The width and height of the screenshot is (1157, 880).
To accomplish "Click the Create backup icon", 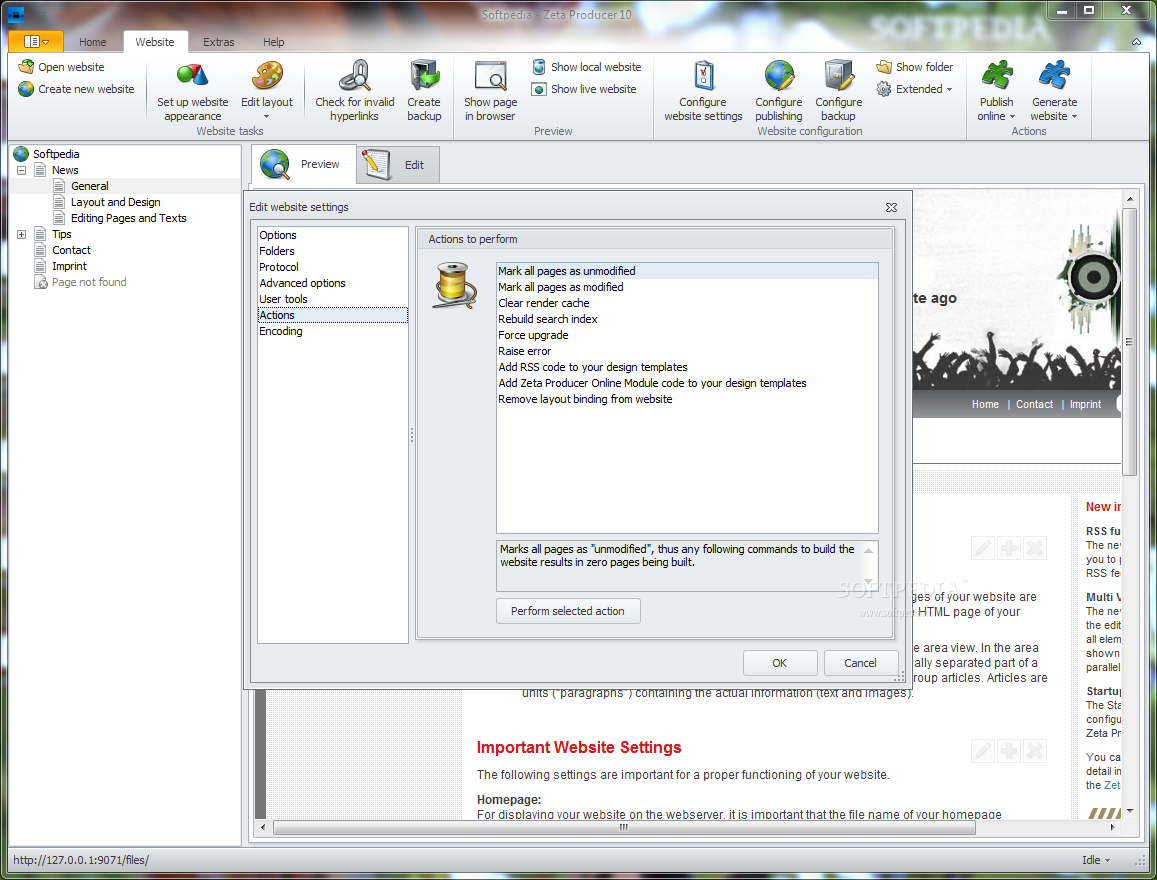I will tap(424, 75).
